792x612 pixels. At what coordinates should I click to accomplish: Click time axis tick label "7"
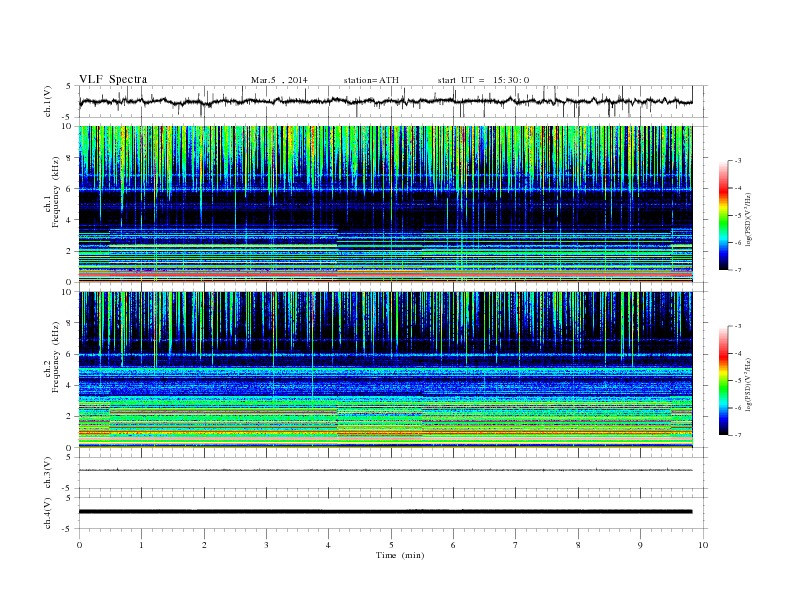[516, 545]
